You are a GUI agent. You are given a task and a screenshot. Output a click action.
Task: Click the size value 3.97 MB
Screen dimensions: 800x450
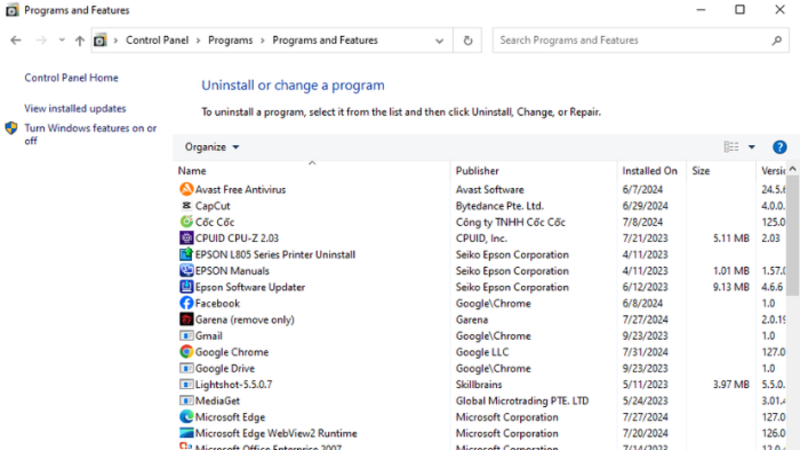731,384
